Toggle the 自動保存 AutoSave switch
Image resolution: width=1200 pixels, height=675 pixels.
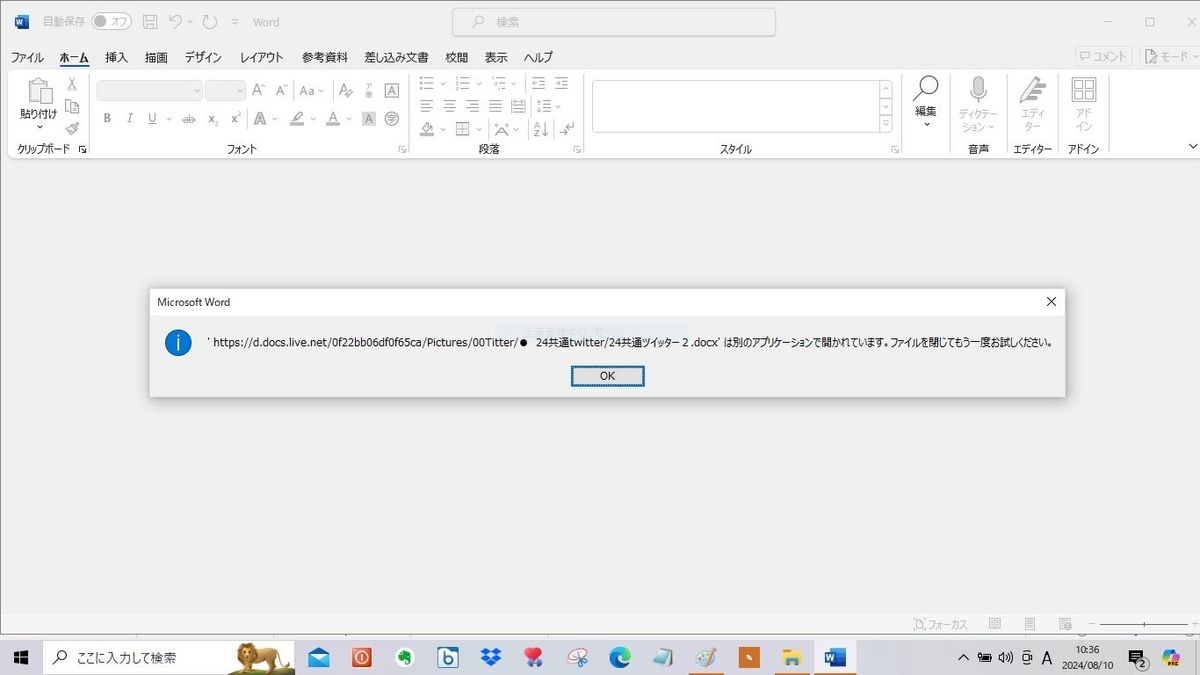(x=112, y=21)
